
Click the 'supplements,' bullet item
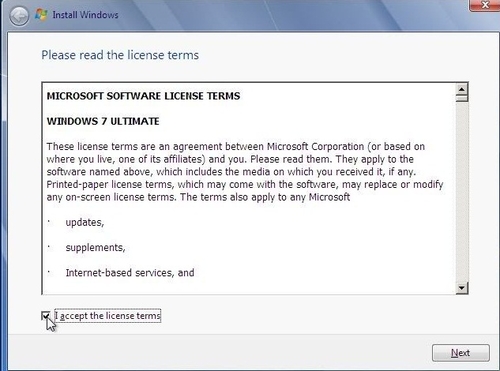(95, 248)
